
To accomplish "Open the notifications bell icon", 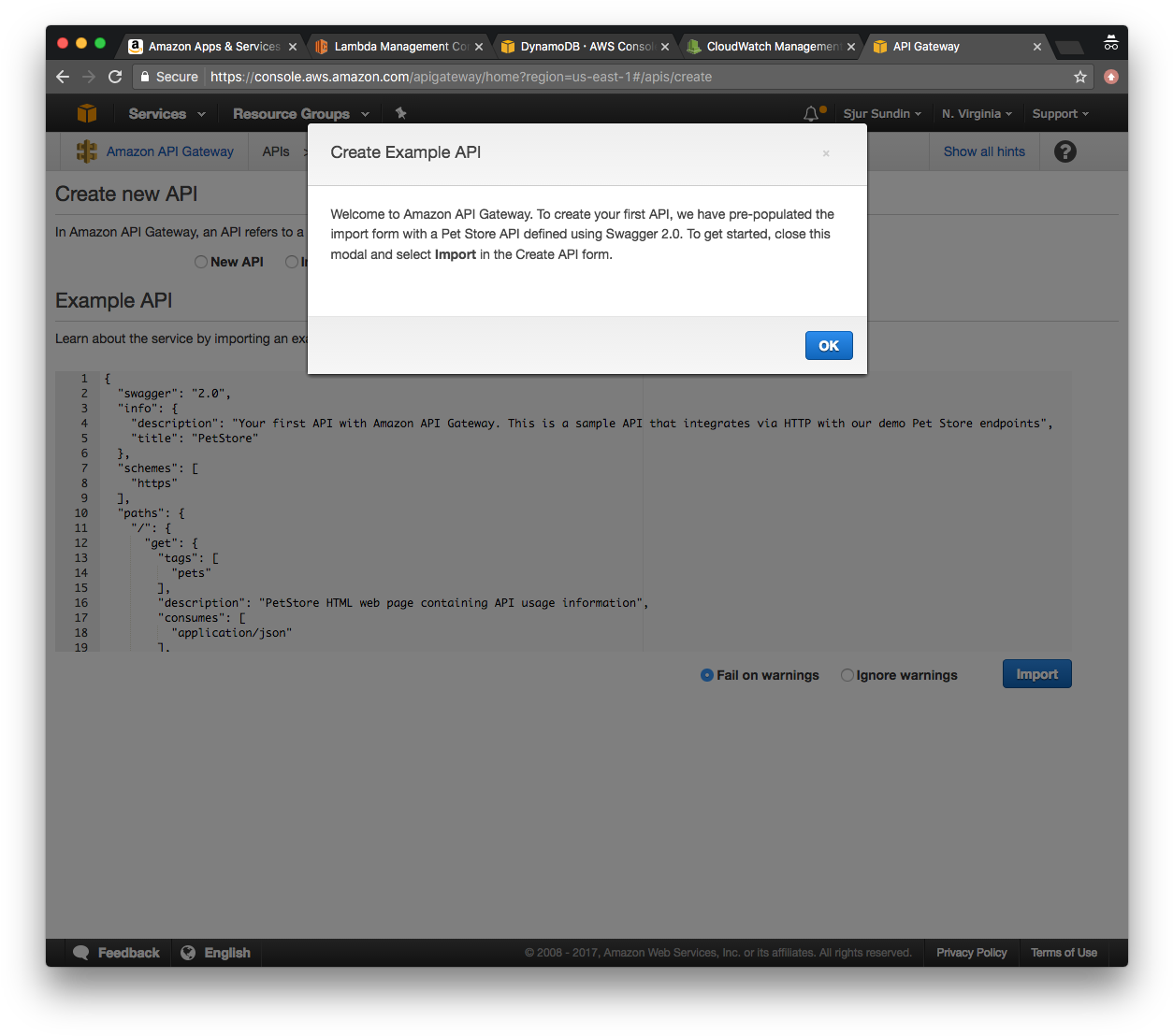I will point(810,112).
